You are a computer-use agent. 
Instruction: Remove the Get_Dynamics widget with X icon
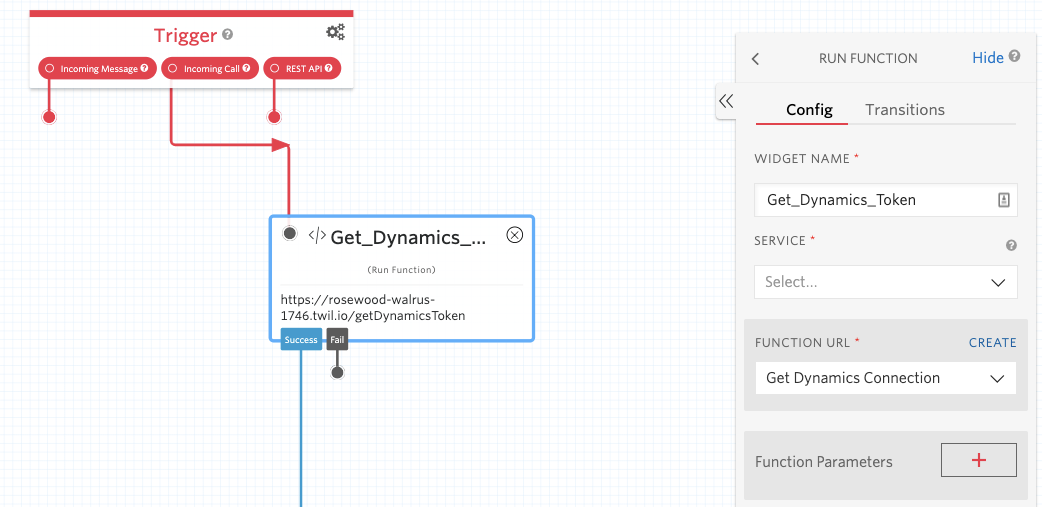click(x=515, y=235)
